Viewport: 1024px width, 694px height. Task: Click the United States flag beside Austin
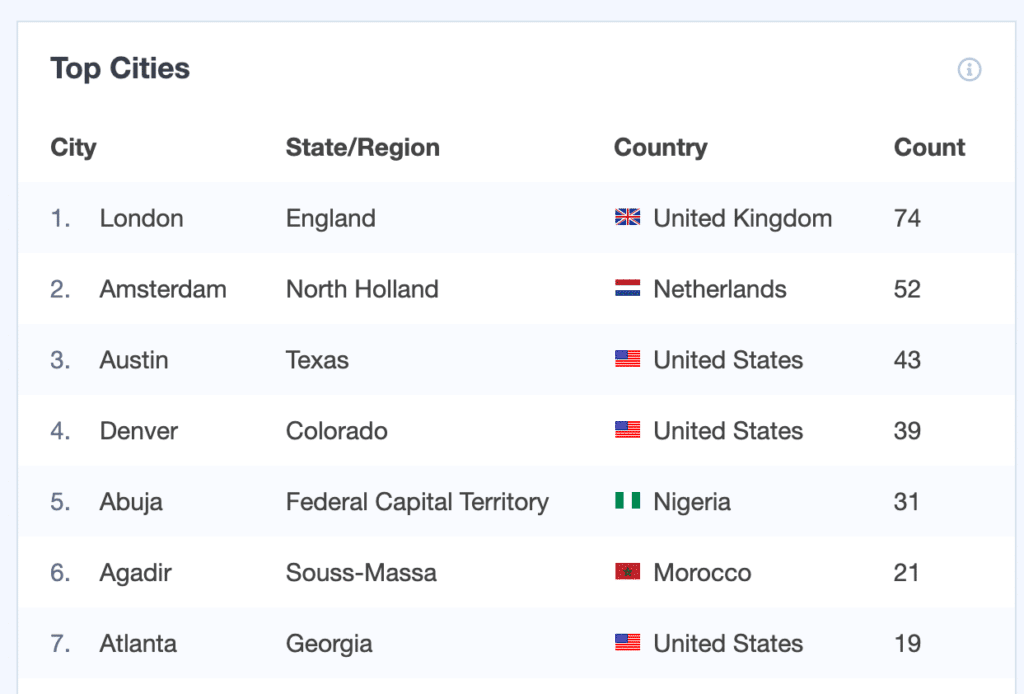[x=627, y=360]
